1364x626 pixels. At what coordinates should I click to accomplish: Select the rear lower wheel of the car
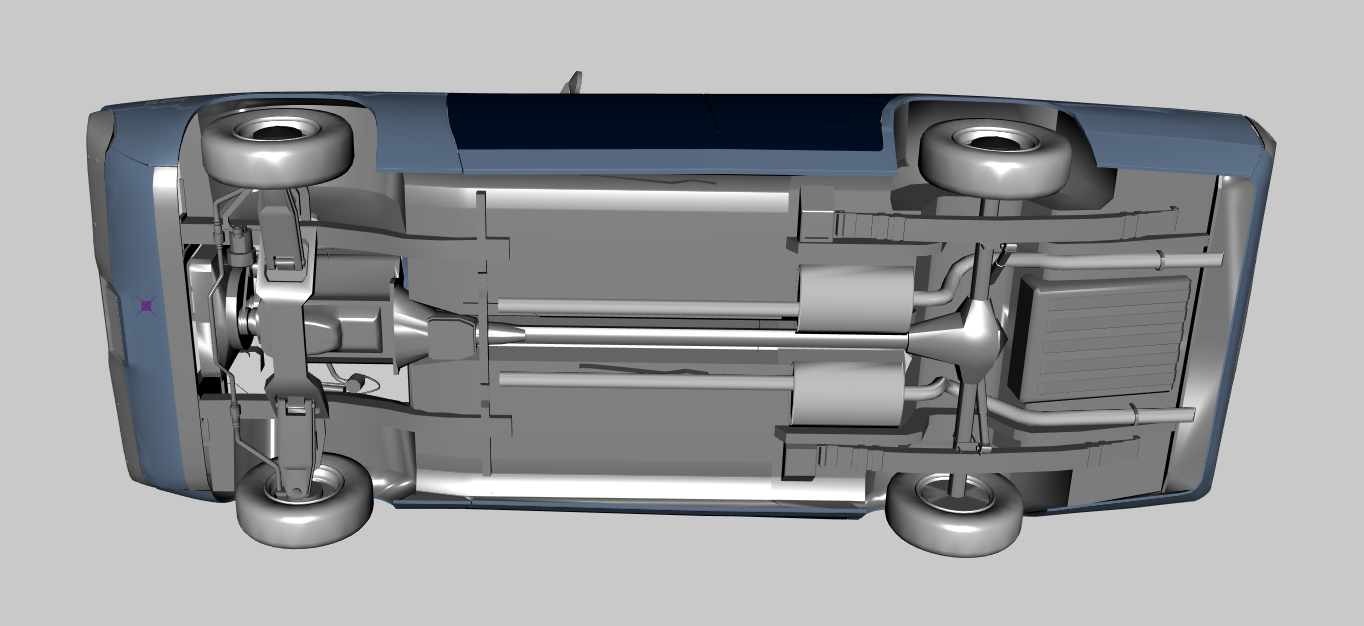[954, 513]
